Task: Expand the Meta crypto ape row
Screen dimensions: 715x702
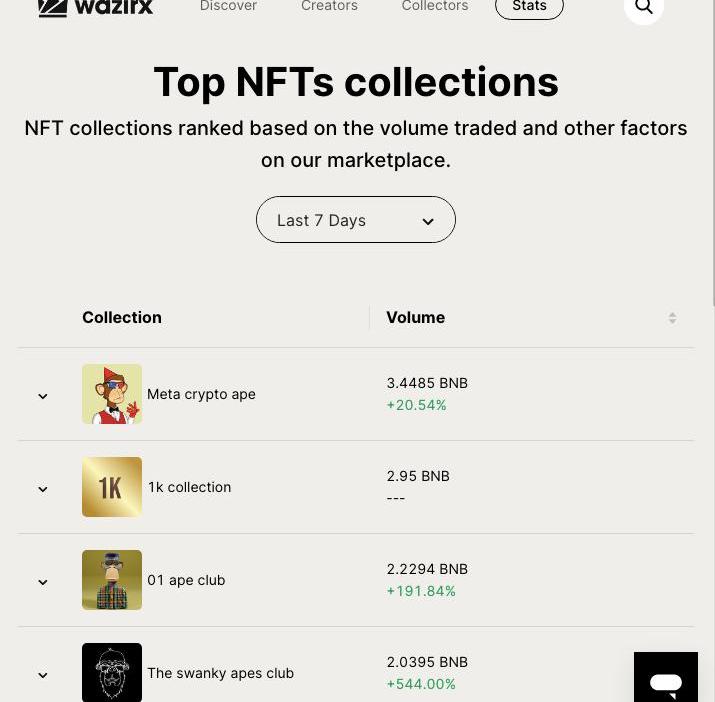Action: [x=43, y=396]
